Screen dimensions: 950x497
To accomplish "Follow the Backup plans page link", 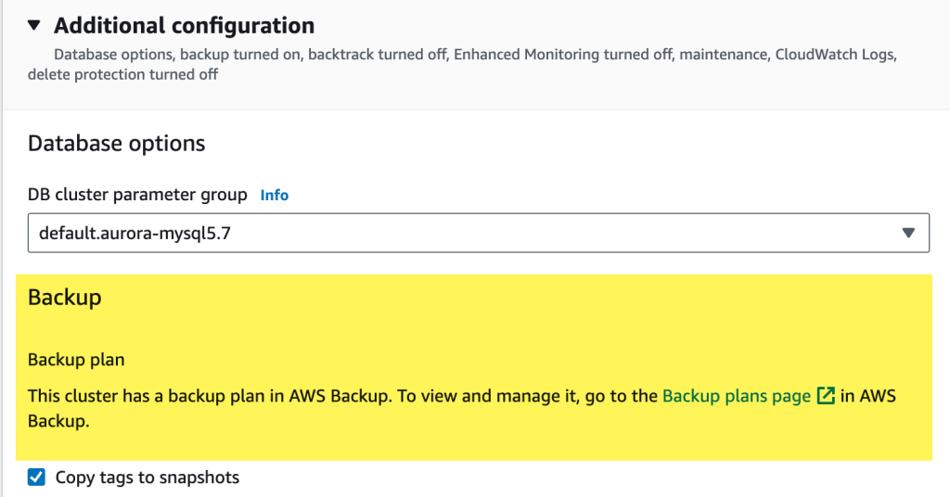I will pyautogui.click(x=736, y=396).
